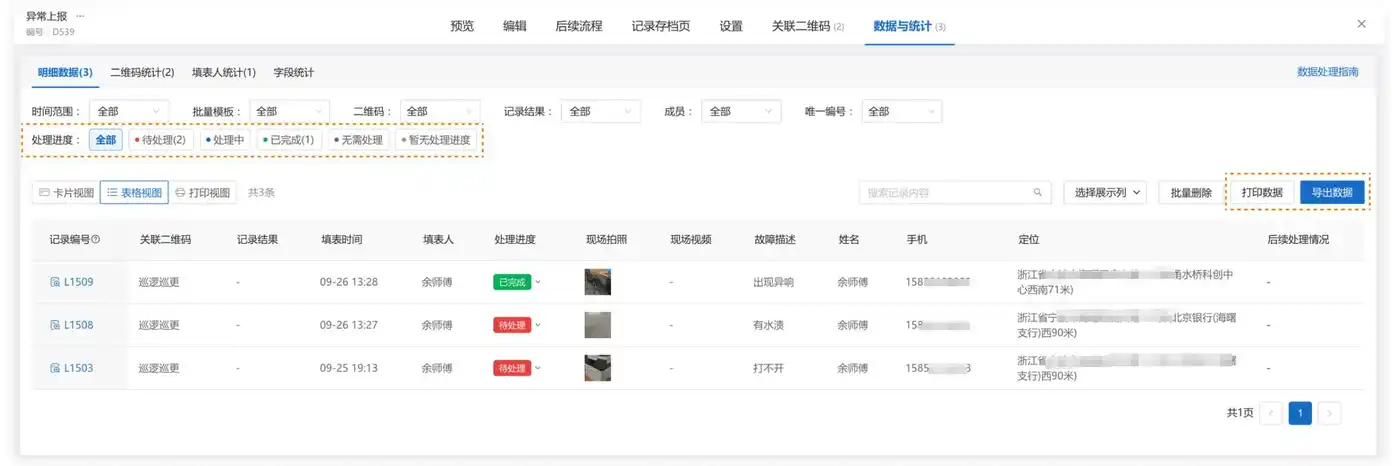Switch to the 记录存档页 tab
The image size is (1400, 466).
coord(661,26)
